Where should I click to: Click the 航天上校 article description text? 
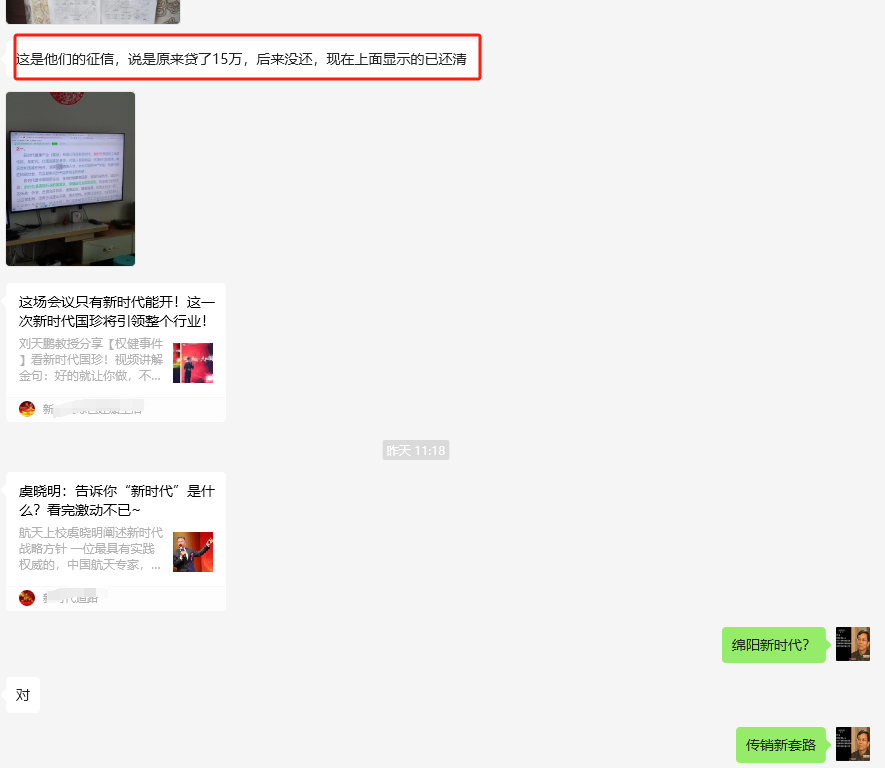pyautogui.click(x=91, y=549)
